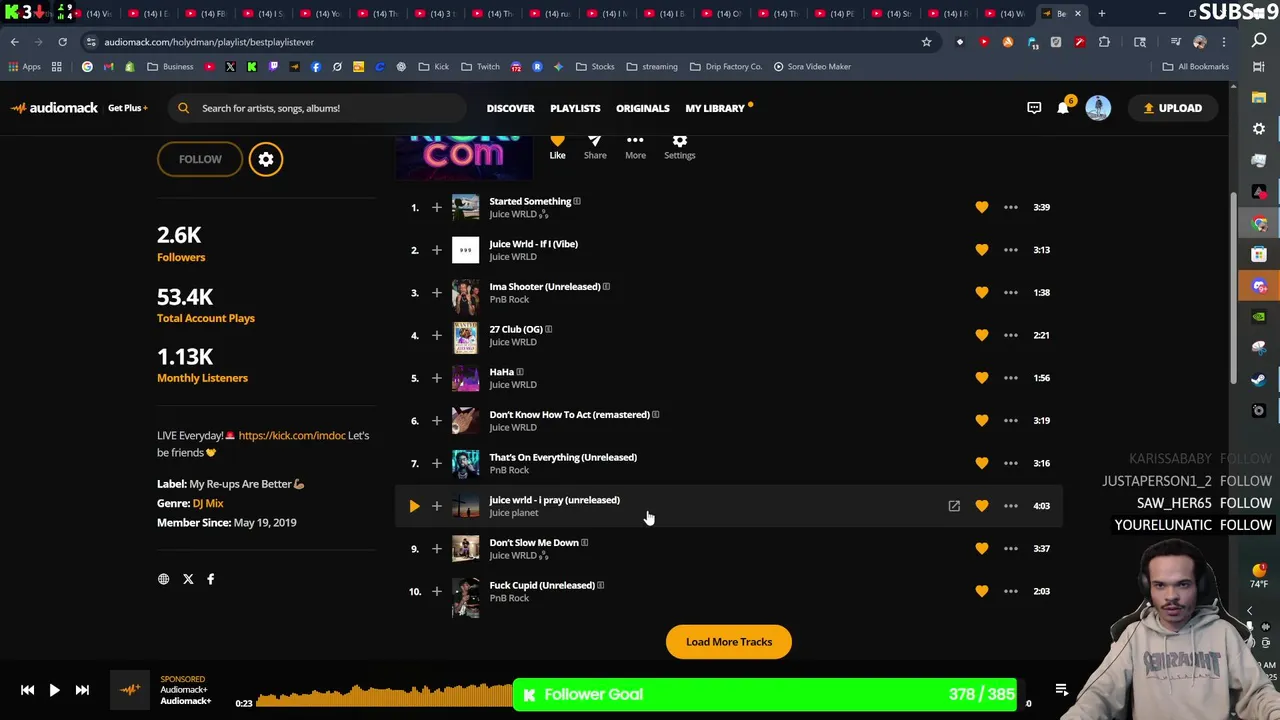
Task: Open the user avatar menu
Action: [1098, 108]
